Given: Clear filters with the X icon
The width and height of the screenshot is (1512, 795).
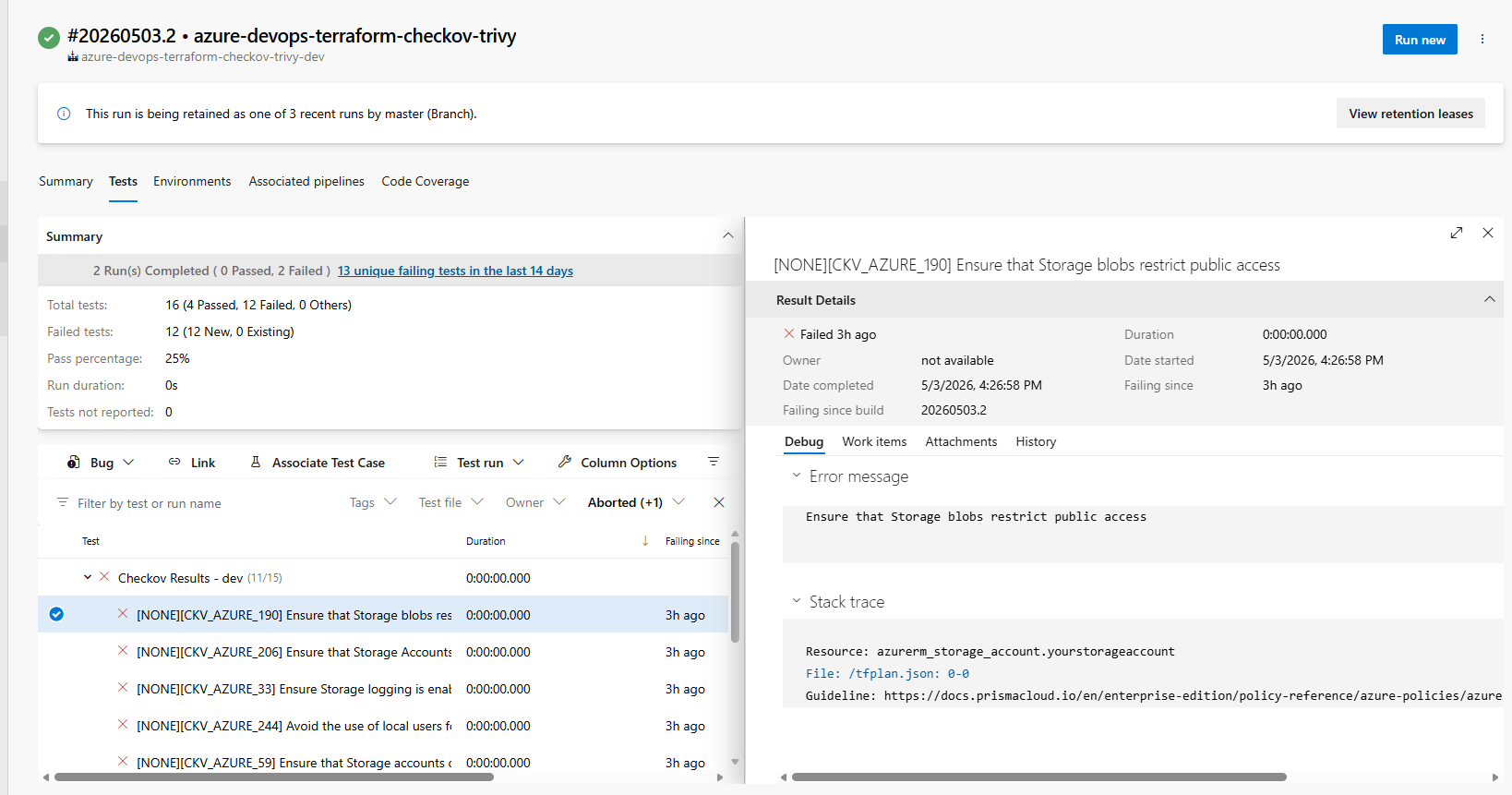Looking at the screenshot, I should point(719,502).
